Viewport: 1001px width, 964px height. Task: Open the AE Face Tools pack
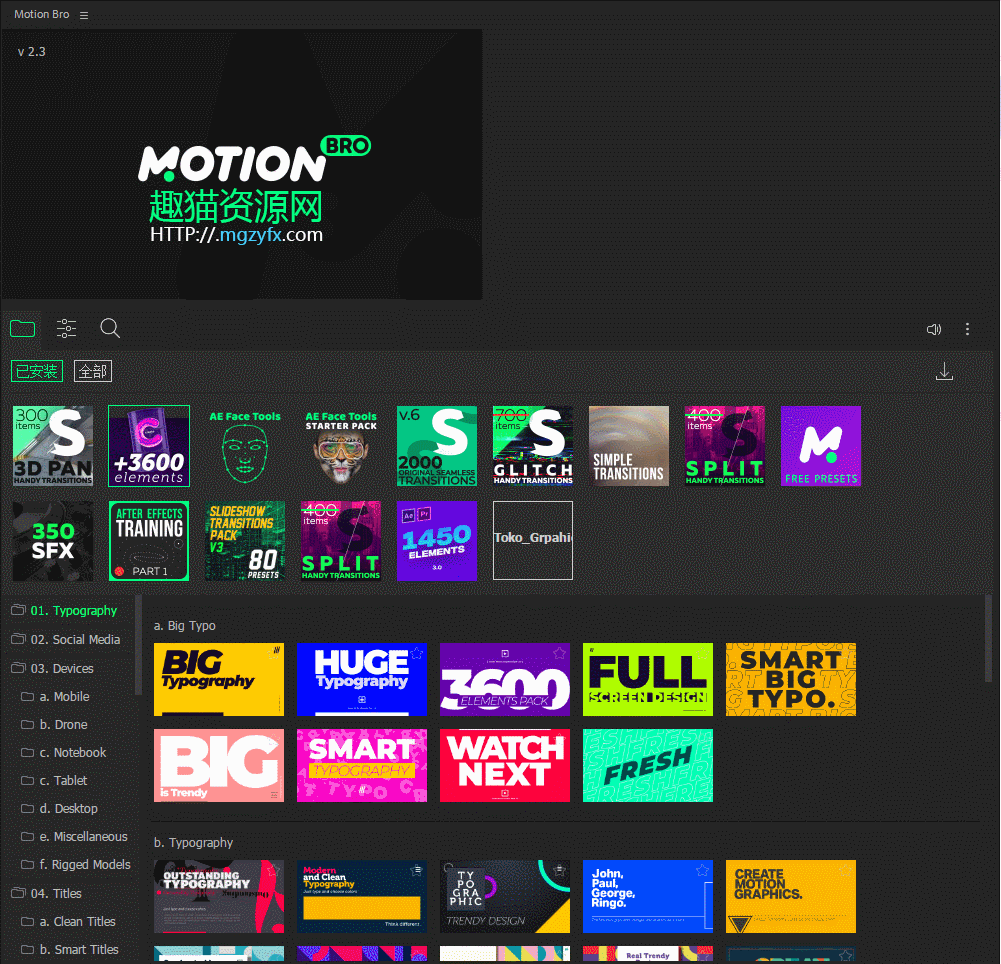[245, 446]
